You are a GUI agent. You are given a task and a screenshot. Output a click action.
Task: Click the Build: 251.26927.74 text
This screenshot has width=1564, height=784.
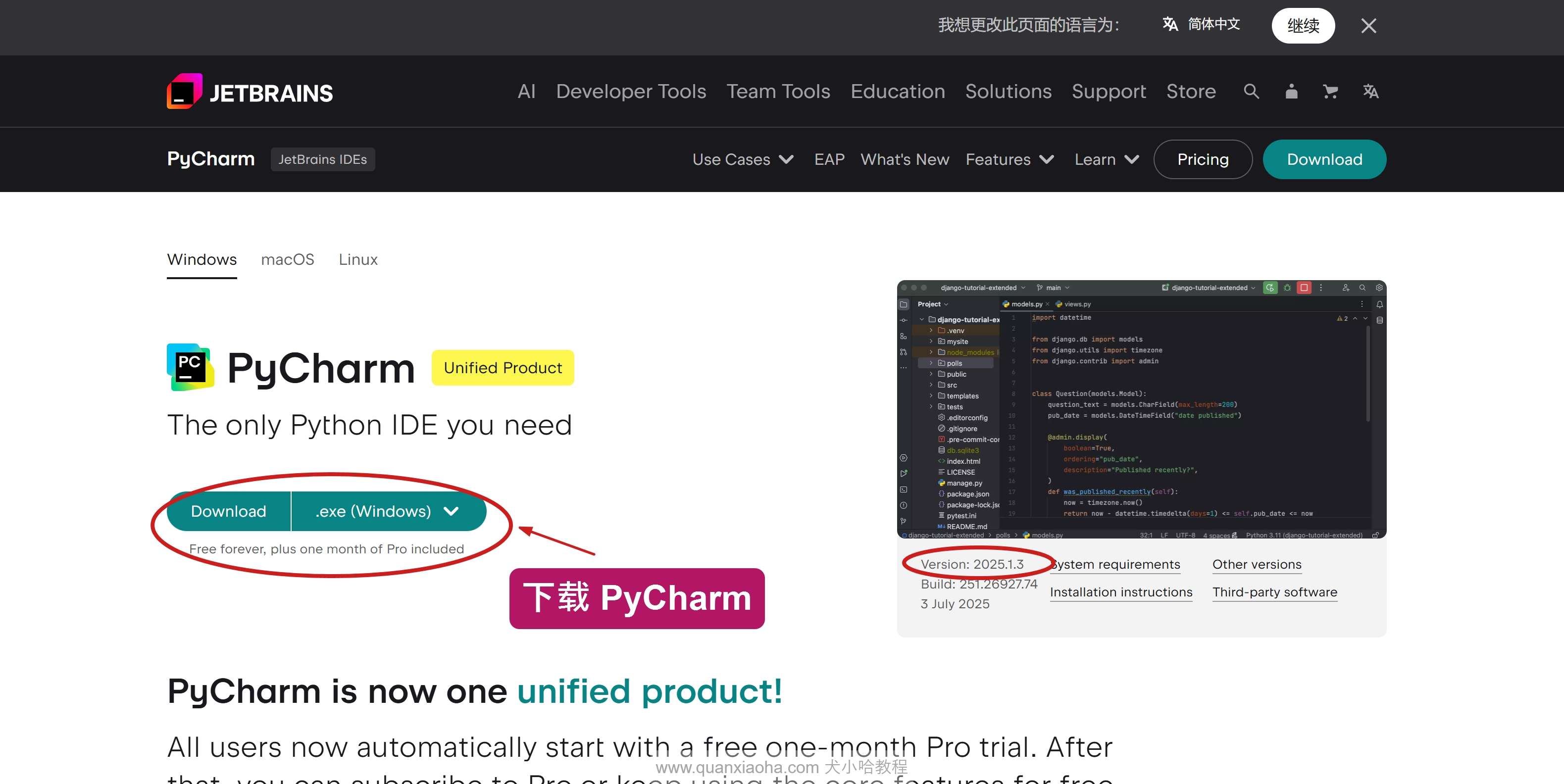coord(979,584)
